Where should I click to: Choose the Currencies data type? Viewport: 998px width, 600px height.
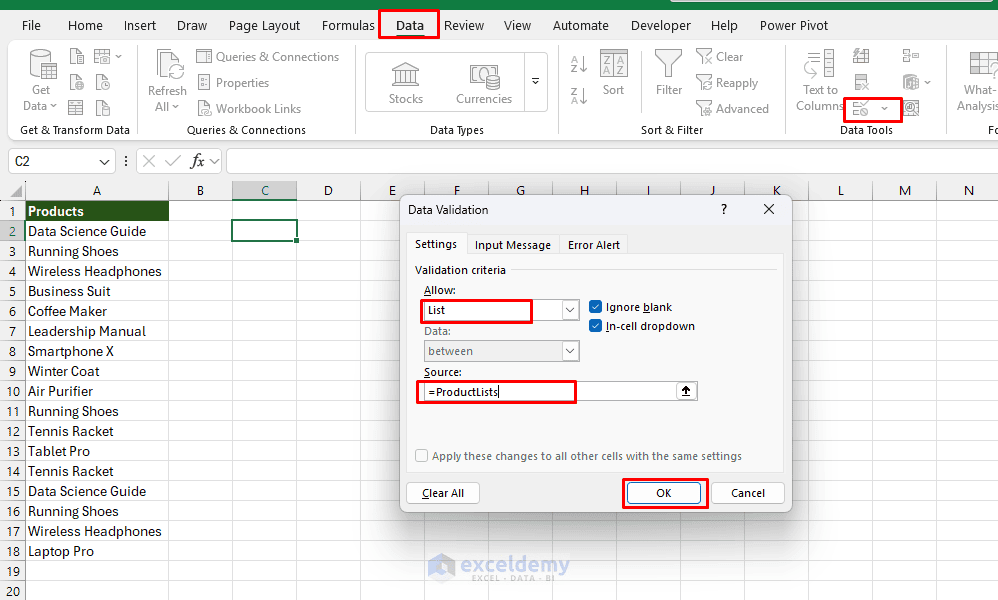pos(484,83)
